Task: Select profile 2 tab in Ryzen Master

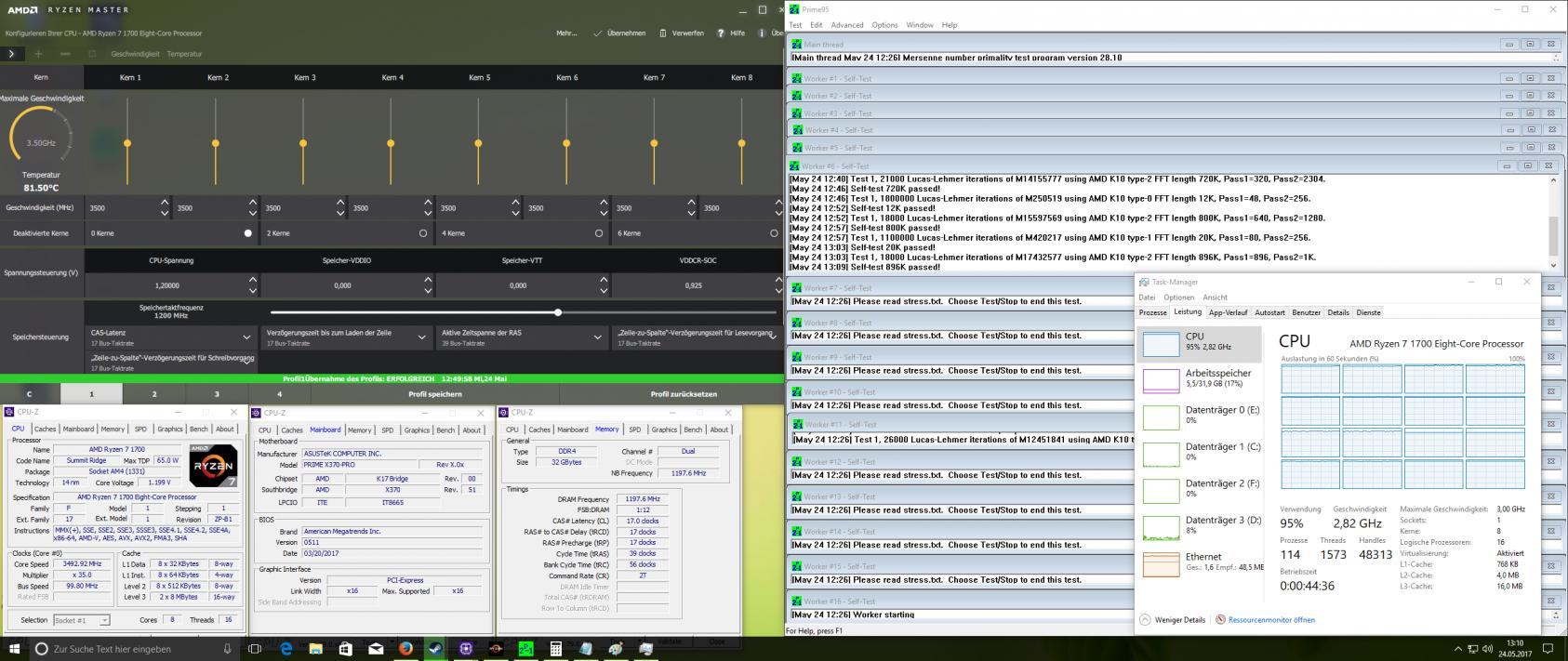Action: click(x=154, y=394)
